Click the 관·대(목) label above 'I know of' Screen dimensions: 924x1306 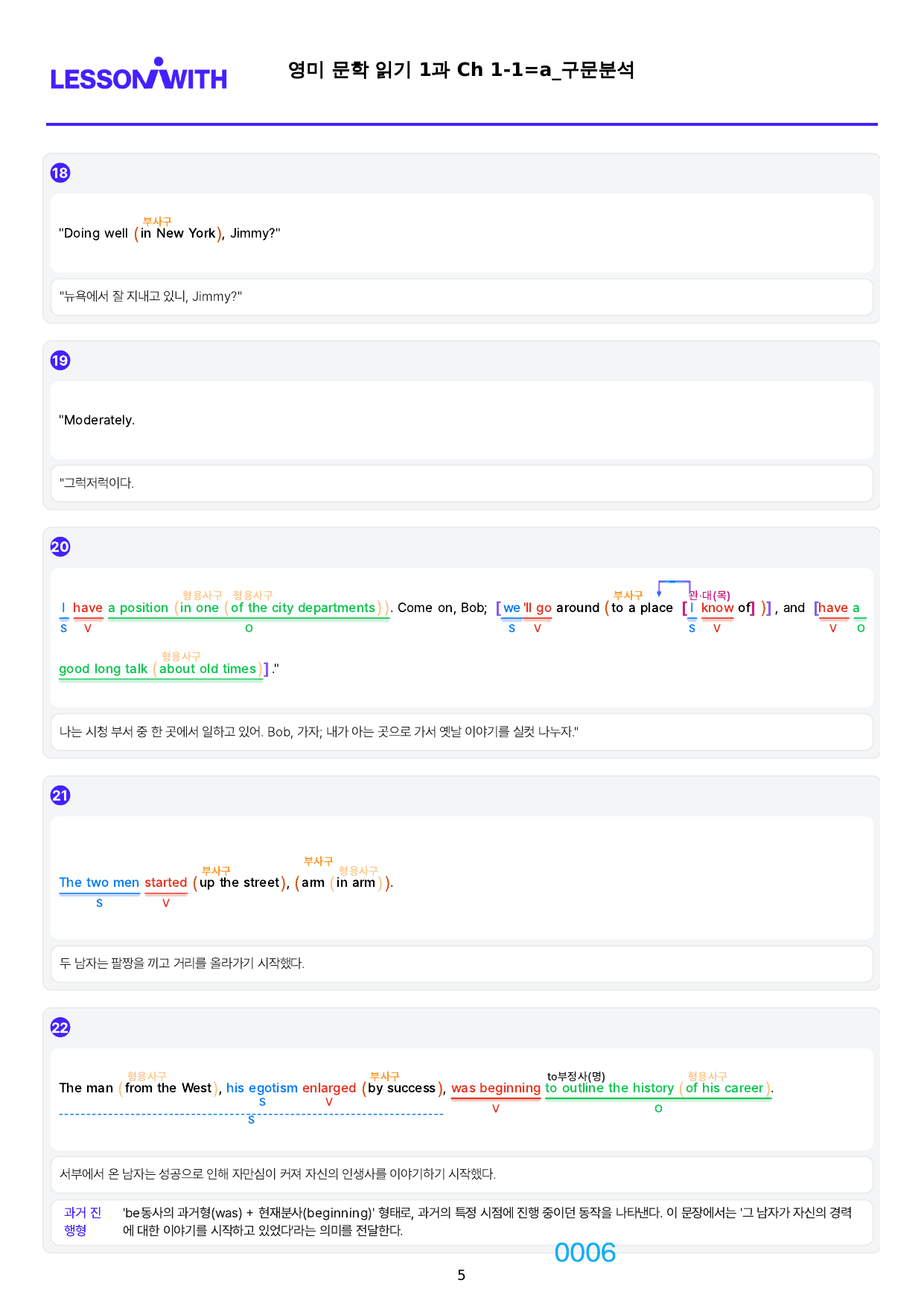click(710, 595)
